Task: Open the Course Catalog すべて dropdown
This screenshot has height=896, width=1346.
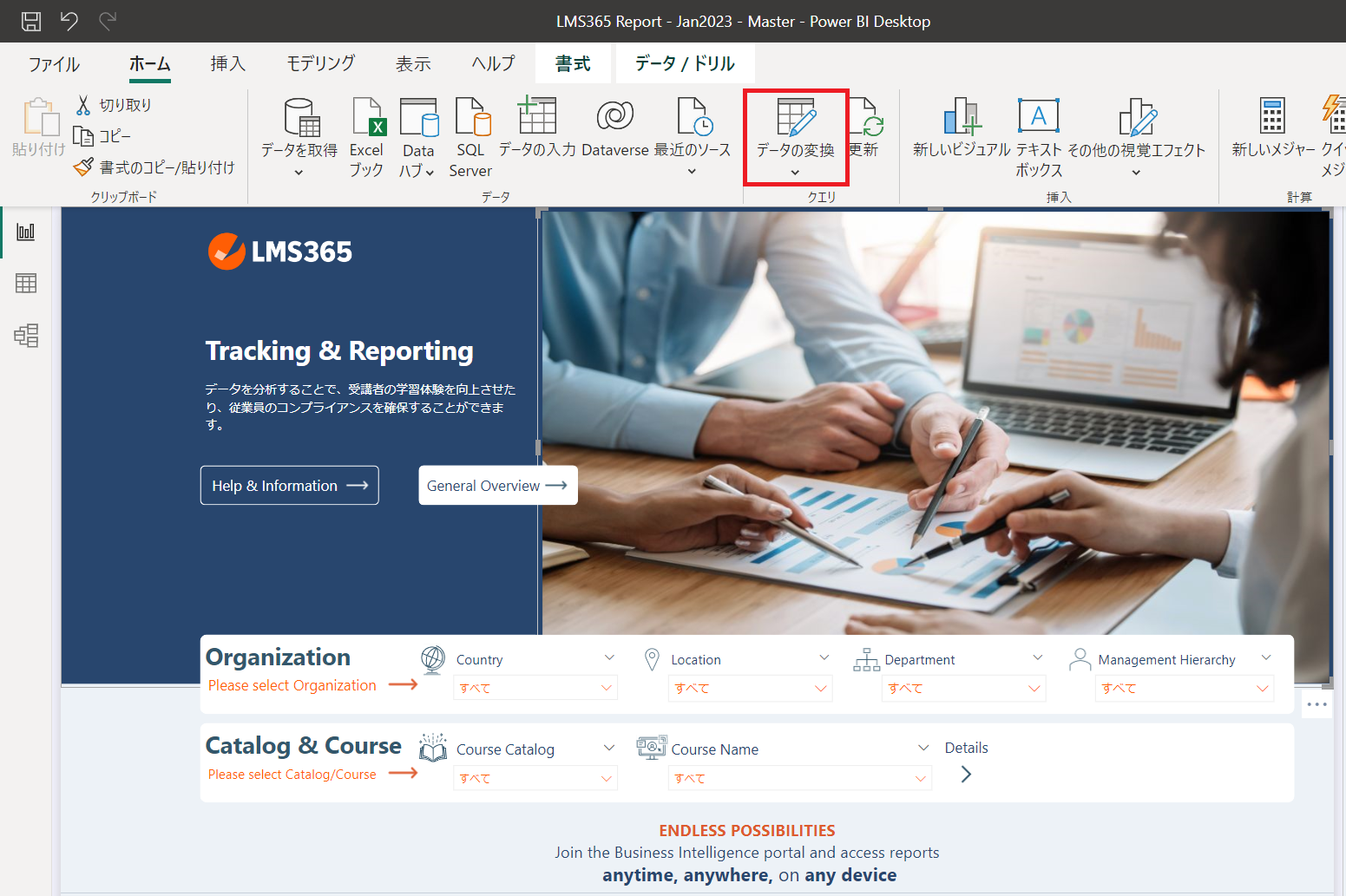Action: [x=535, y=778]
